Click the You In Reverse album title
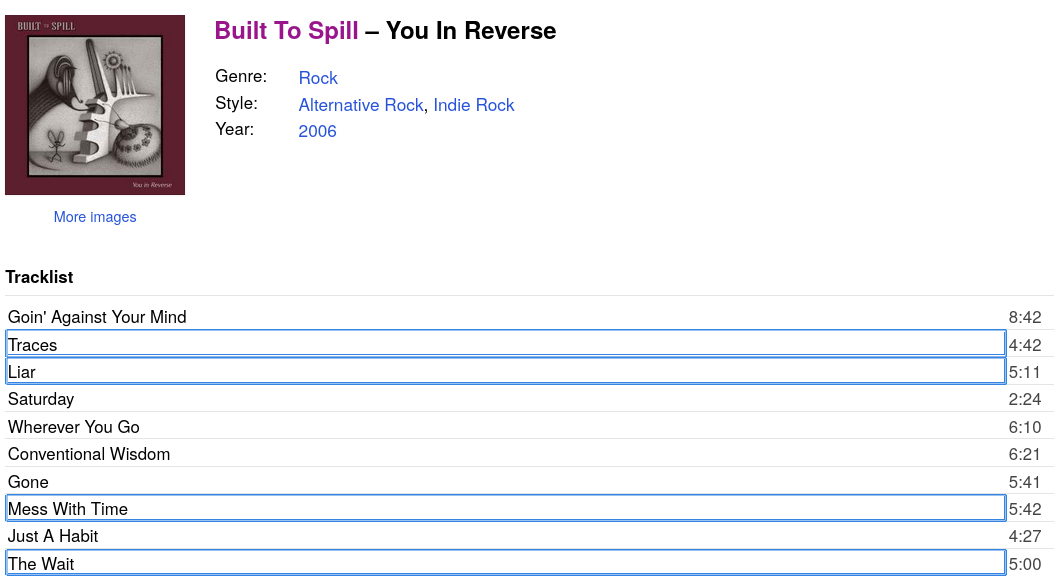This screenshot has height=588, width=1063. click(x=471, y=31)
